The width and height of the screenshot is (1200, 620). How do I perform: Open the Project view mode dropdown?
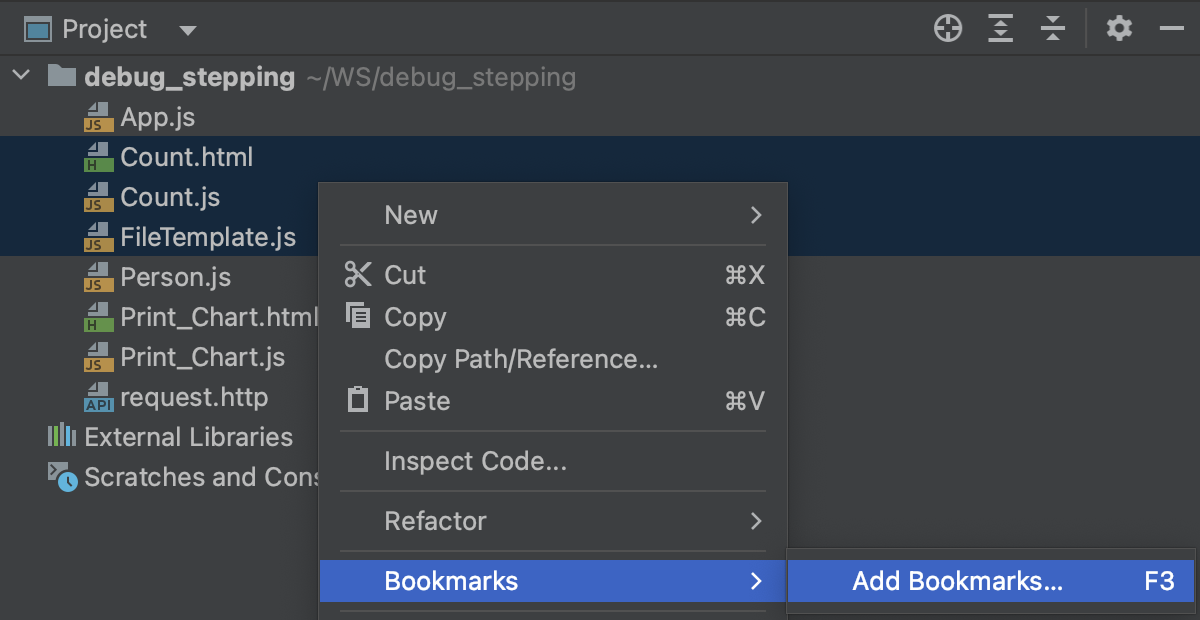point(187,28)
